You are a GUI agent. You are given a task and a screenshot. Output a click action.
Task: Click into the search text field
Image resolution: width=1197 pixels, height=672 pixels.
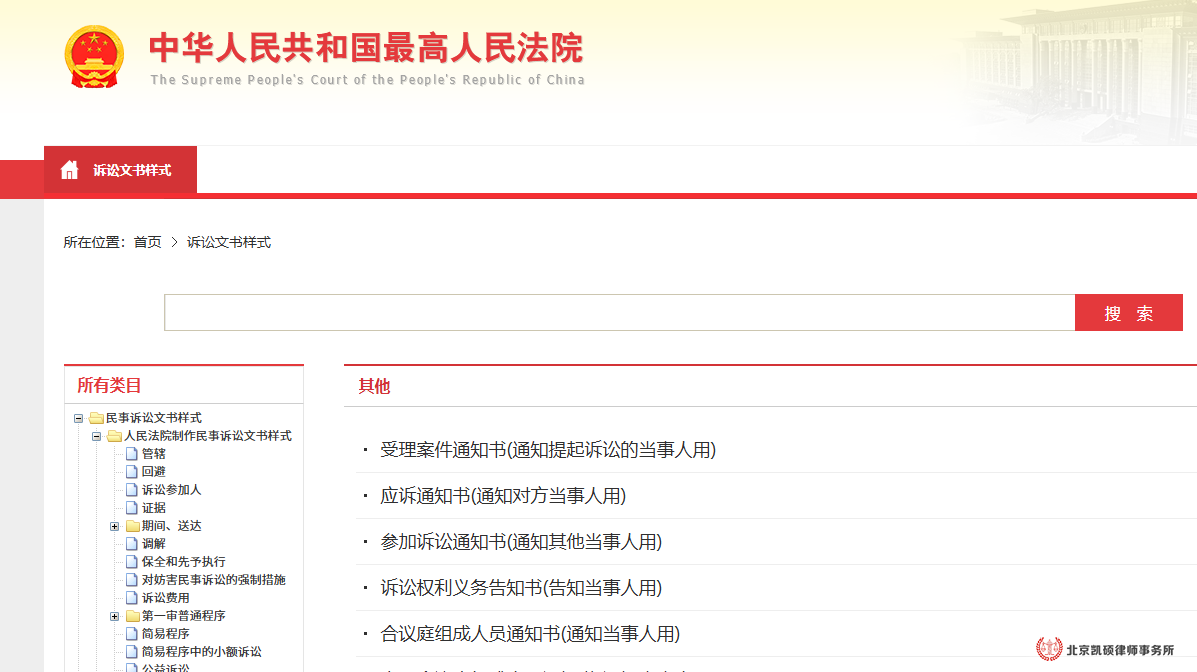[619, 313]
